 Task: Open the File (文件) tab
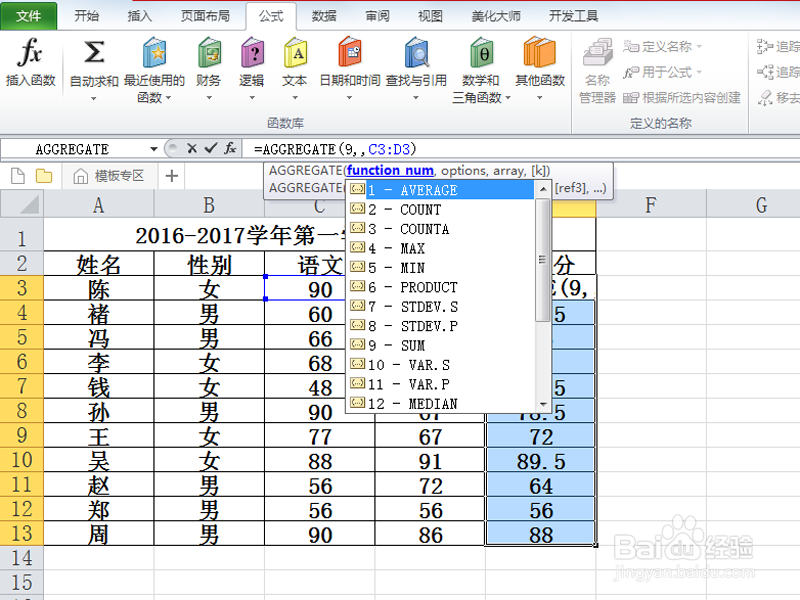pyautogui.click(x=29, y=16)
